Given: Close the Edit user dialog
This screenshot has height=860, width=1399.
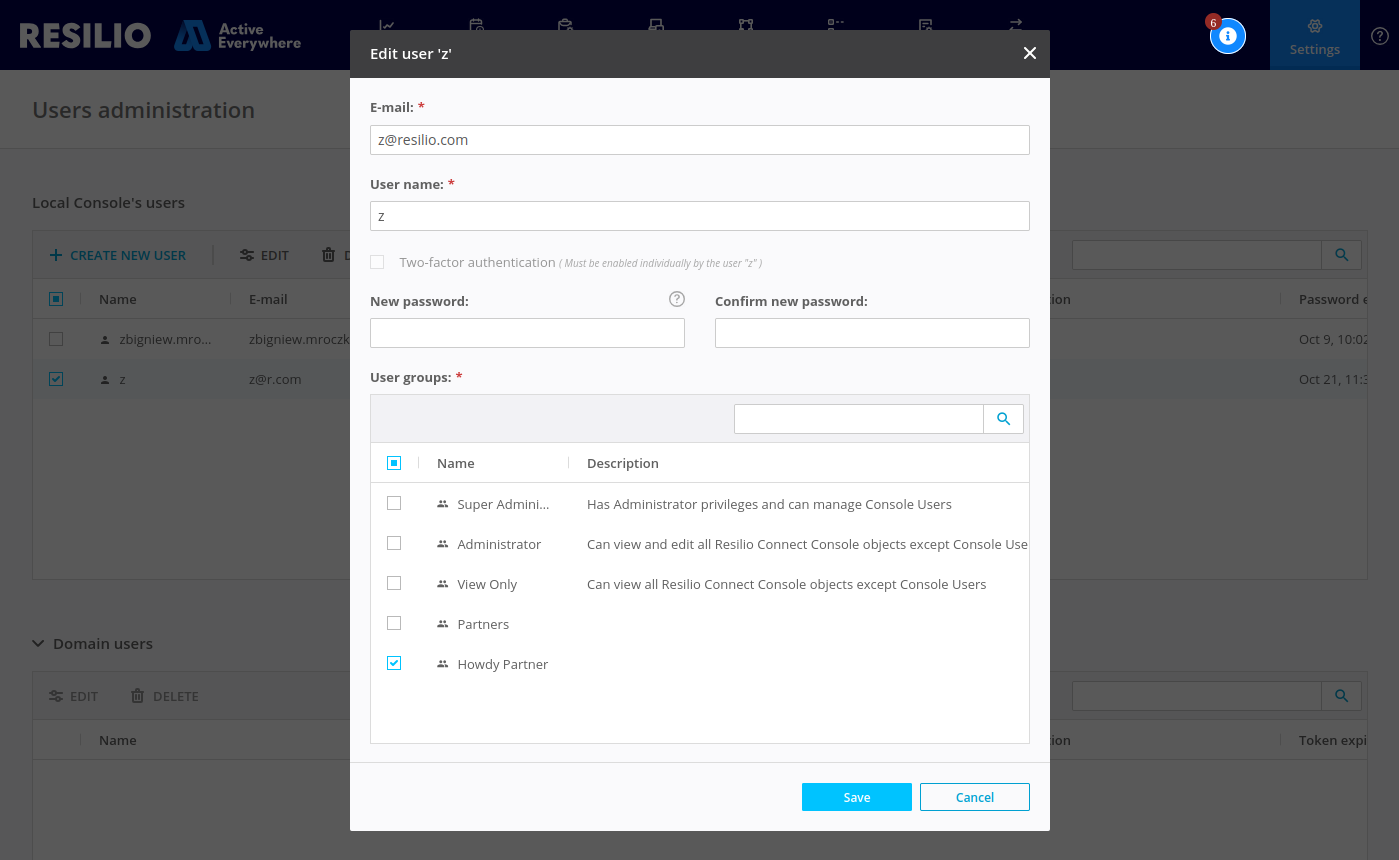Looking at the screenshot, I should [x=1029, y=53].
